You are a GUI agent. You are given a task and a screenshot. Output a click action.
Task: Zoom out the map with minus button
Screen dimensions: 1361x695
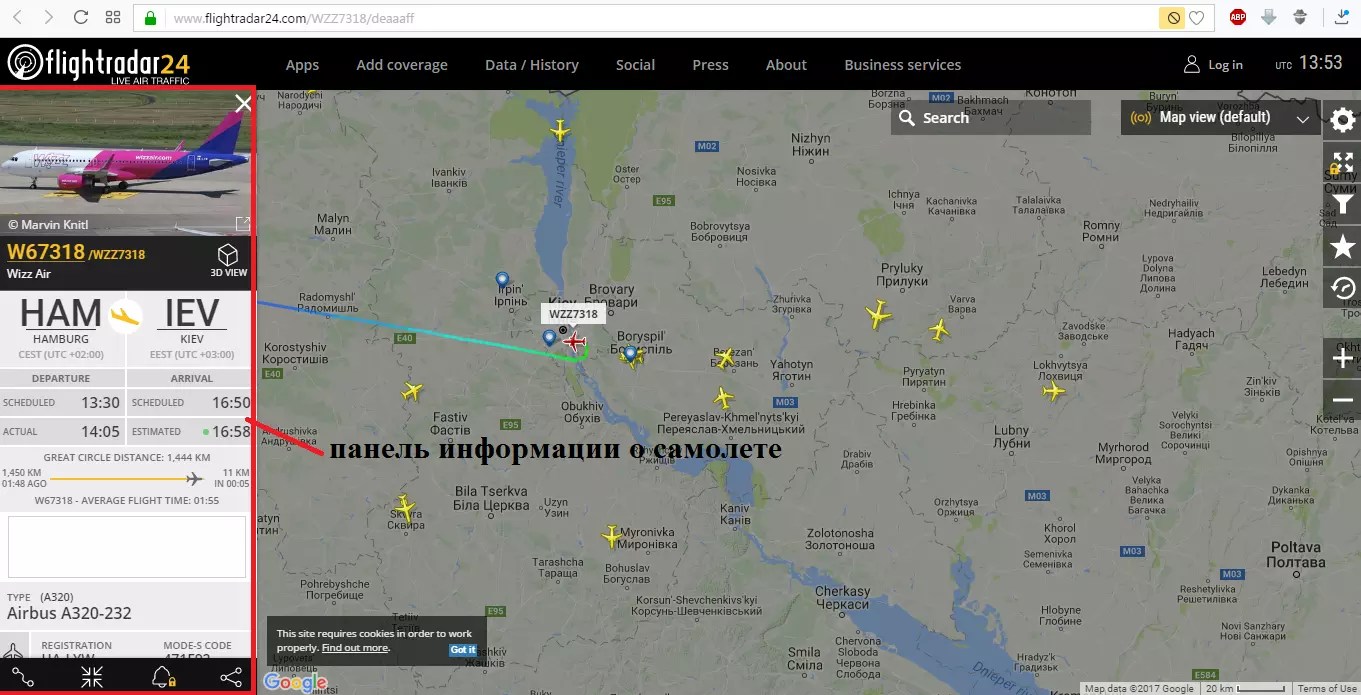(x=1342, y=400)
